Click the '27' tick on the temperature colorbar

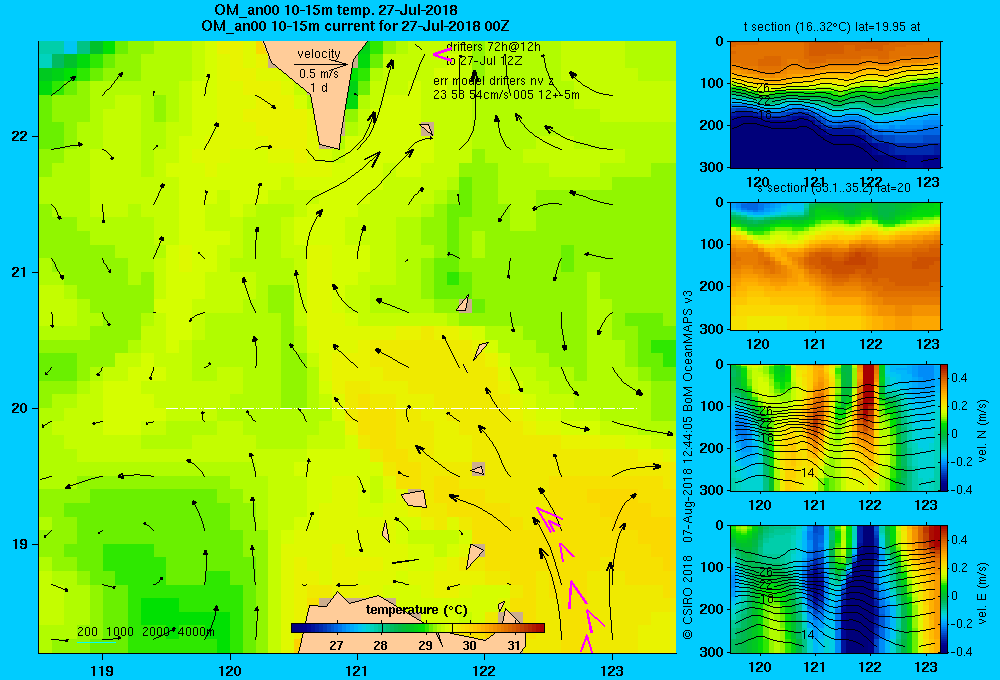point(336,646)
